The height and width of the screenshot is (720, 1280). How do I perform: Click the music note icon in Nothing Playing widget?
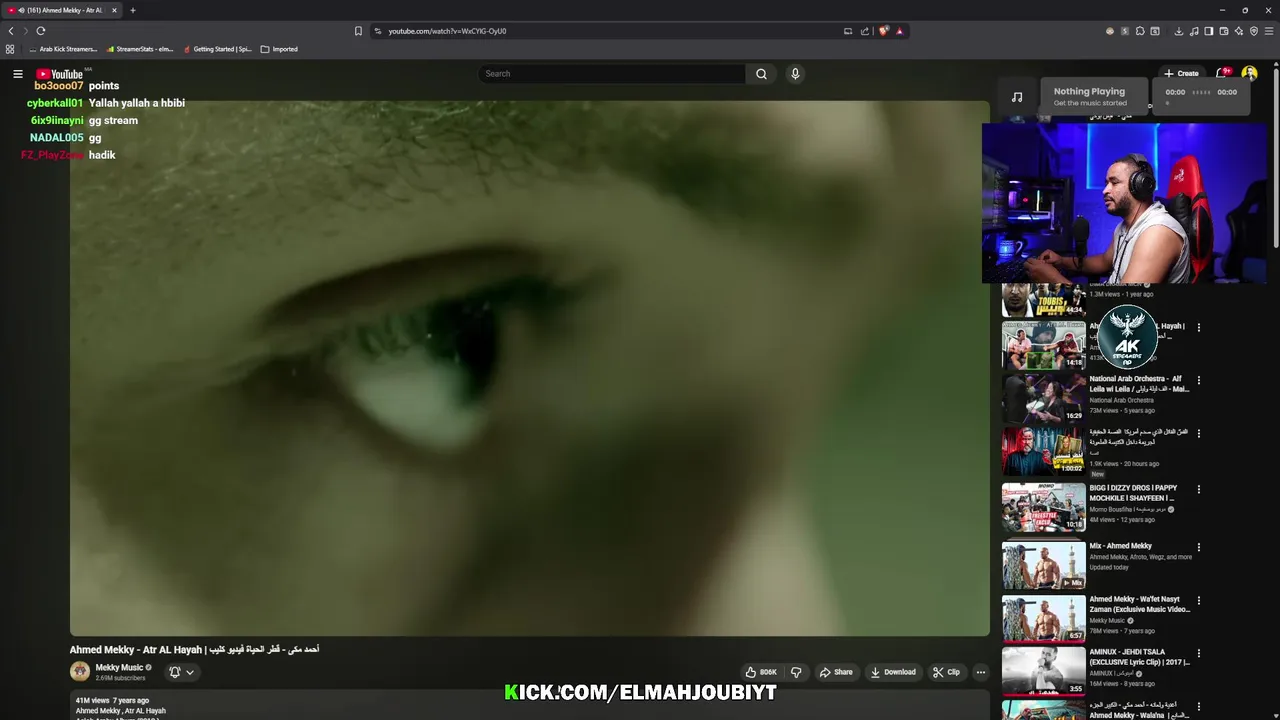click(1017, 97)
